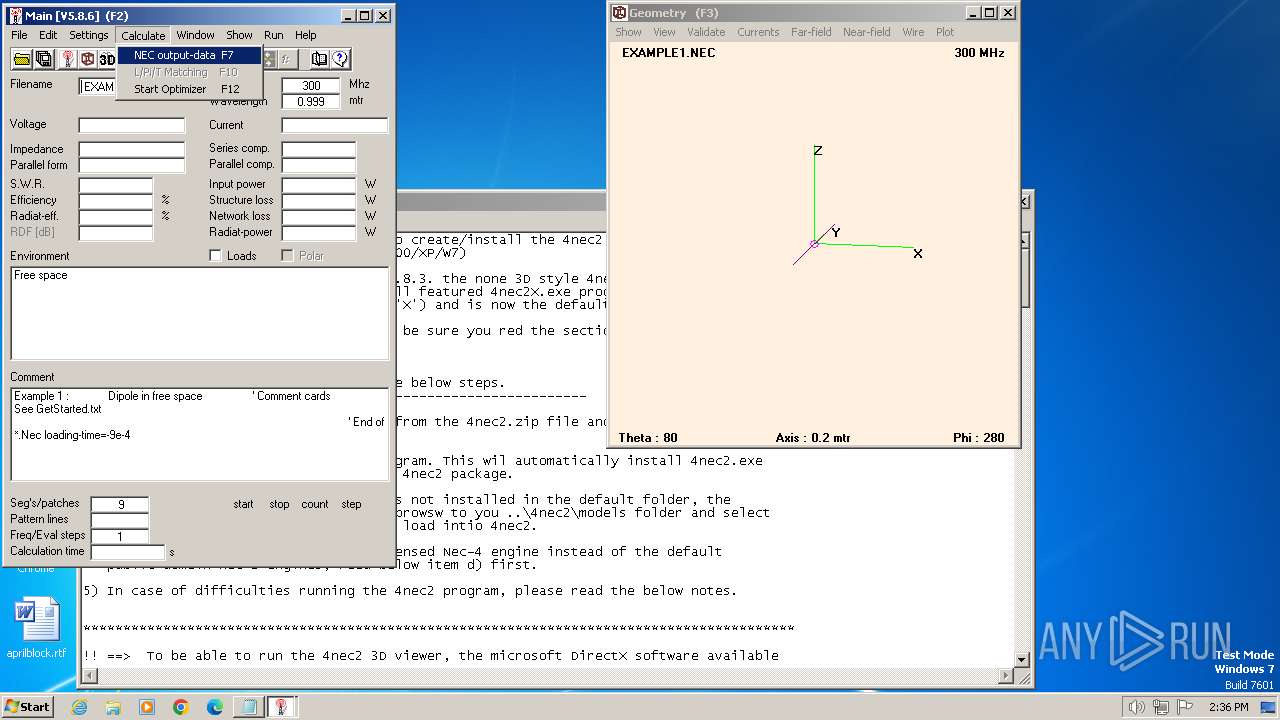Click the EXAMPLE1.NEC label in Geometry
The width and height of the screenshot is (1280, 720).
pos(668,52)
